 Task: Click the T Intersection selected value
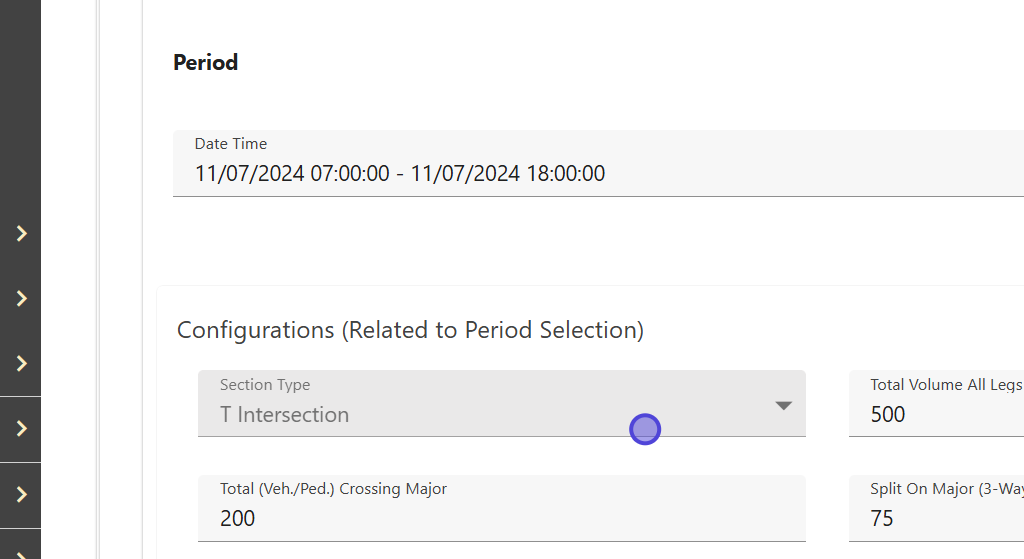point(285,415)
